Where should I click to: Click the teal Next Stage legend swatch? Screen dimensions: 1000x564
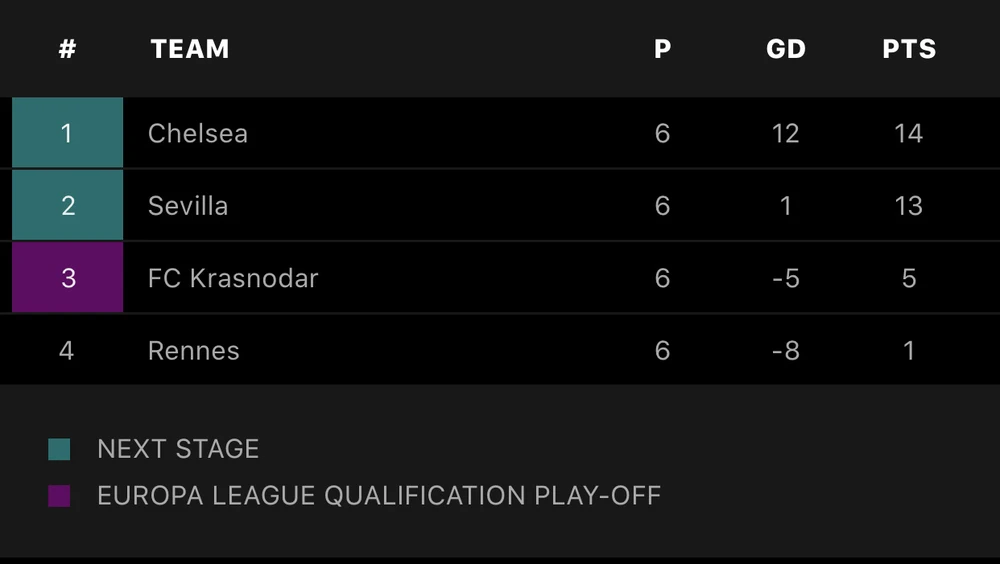59,449
